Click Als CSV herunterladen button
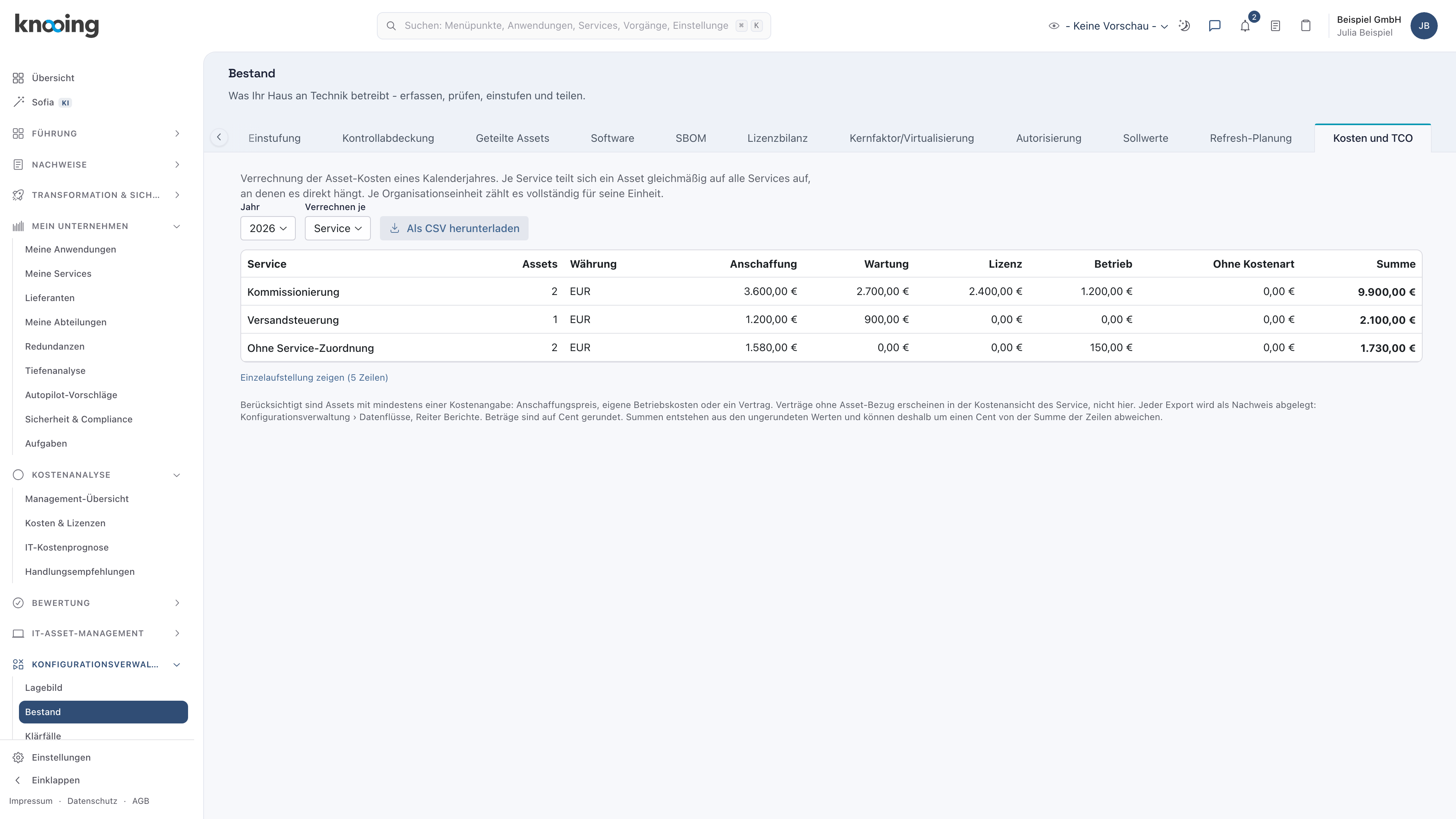This screenshot has height=819, width=1456. [454, 228]
